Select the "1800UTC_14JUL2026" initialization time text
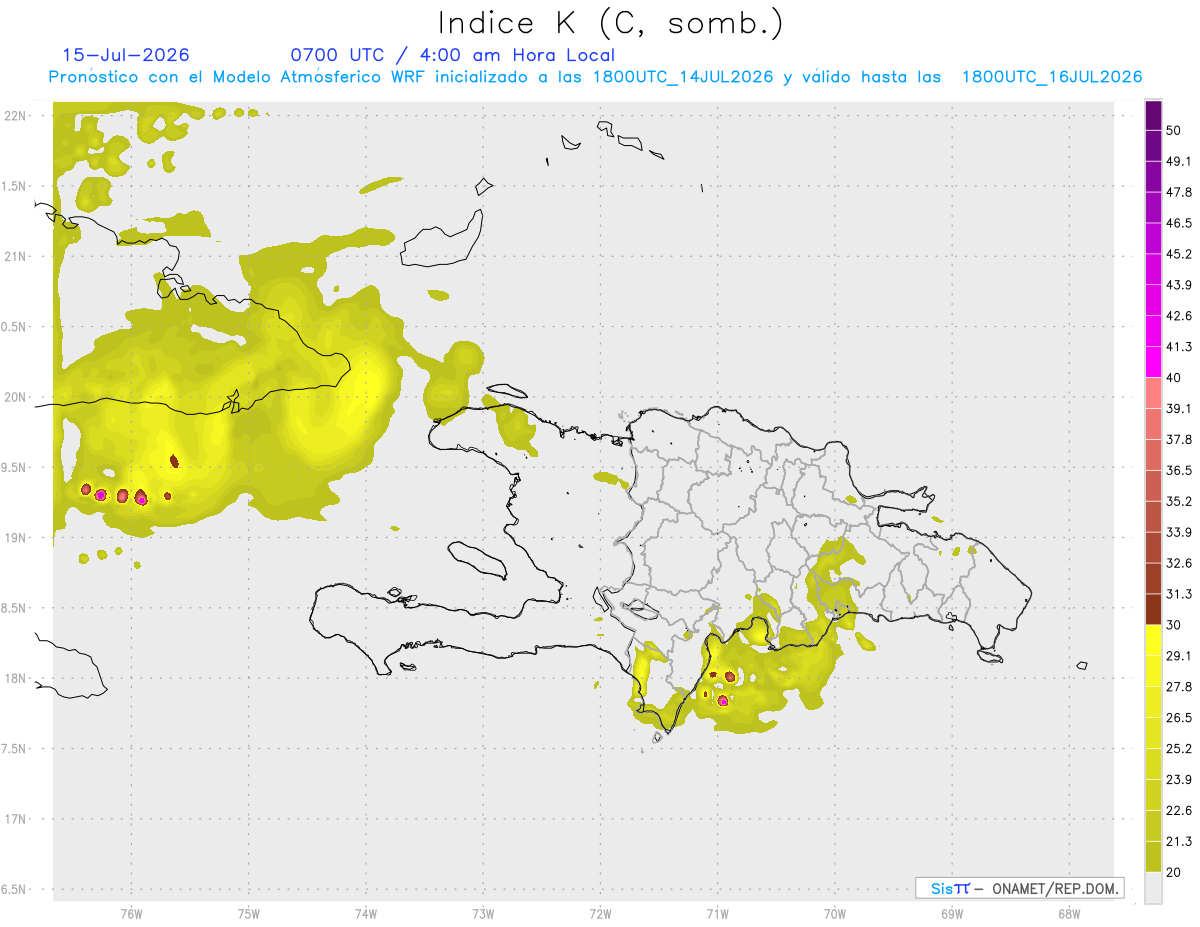Image resolution: width=1200 pixels, height=927 pixels. point(683,77)
